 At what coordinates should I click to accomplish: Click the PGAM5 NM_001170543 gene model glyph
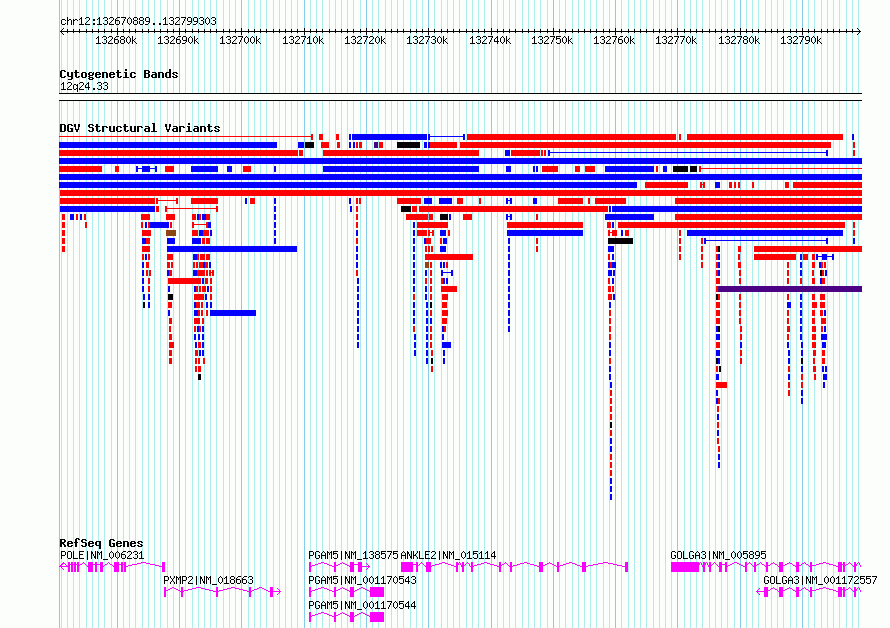click(x=346, y=592)
